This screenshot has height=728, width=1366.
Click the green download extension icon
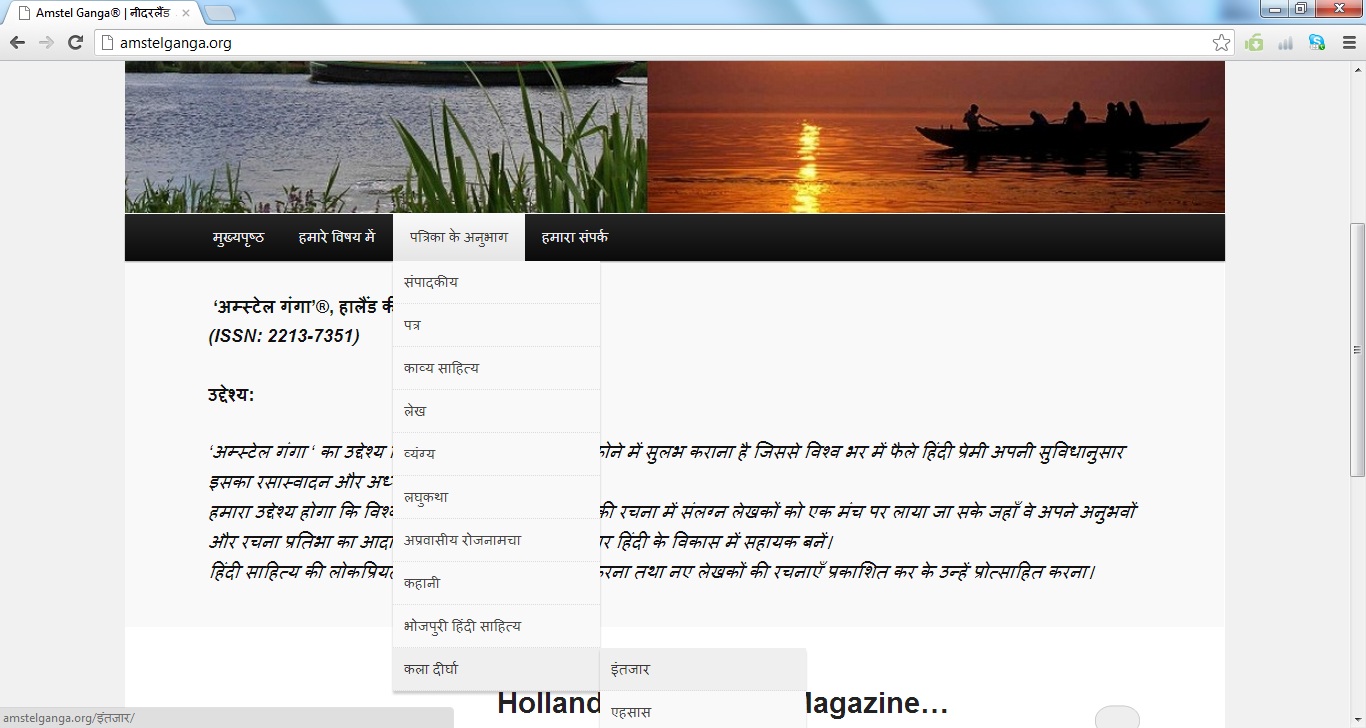pos(1254,43)
